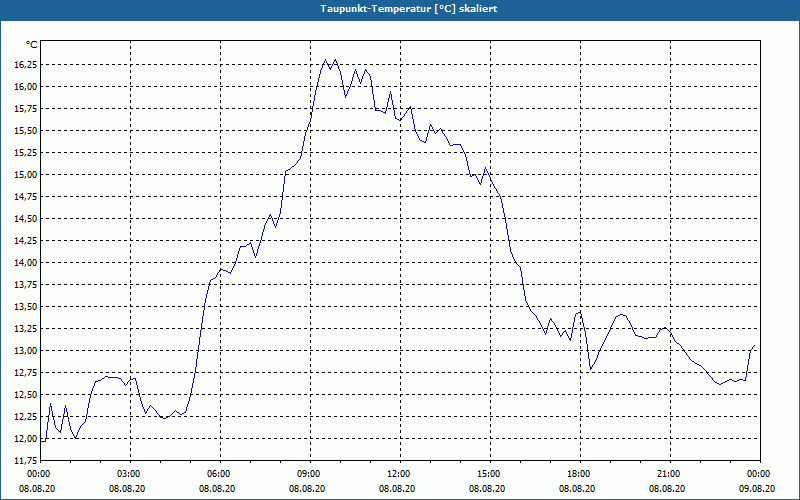Click the 18:00 time label
800x500 pixels.
click(580, 474)
